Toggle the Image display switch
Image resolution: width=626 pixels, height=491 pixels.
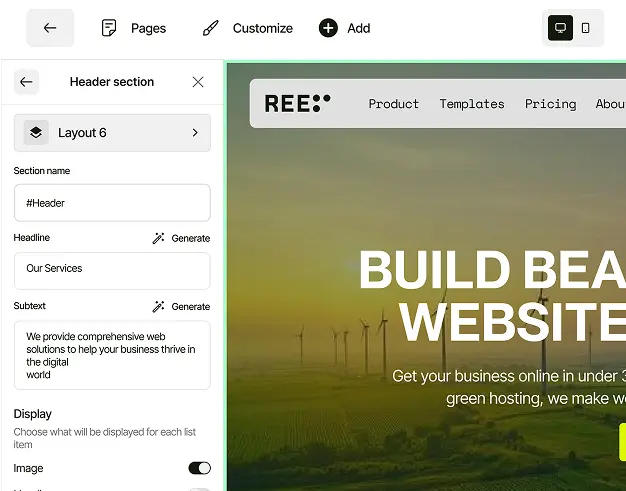(x=199, y=468)
